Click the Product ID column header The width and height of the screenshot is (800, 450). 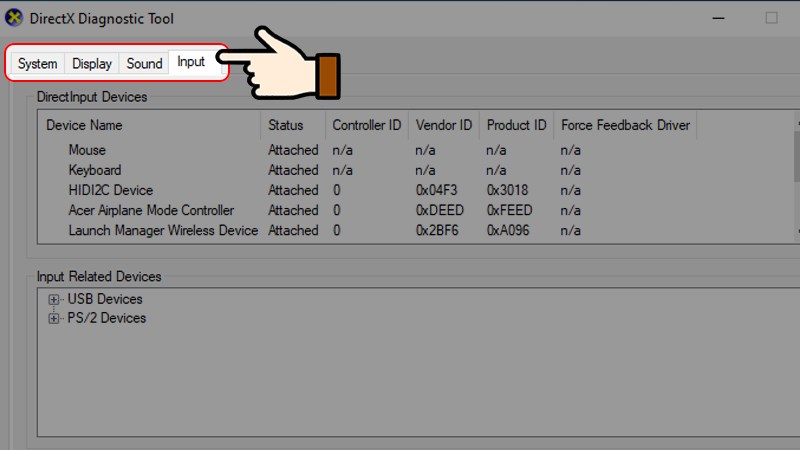coord(516,125)
